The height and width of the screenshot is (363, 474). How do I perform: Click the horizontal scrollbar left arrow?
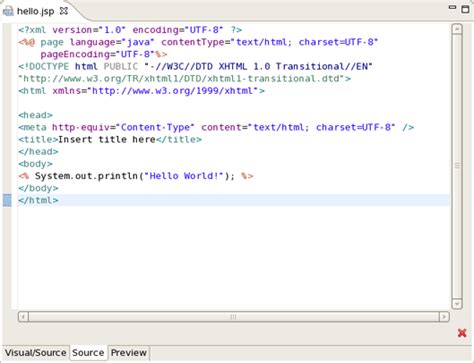pyautogui.click(x=23, y=317)
